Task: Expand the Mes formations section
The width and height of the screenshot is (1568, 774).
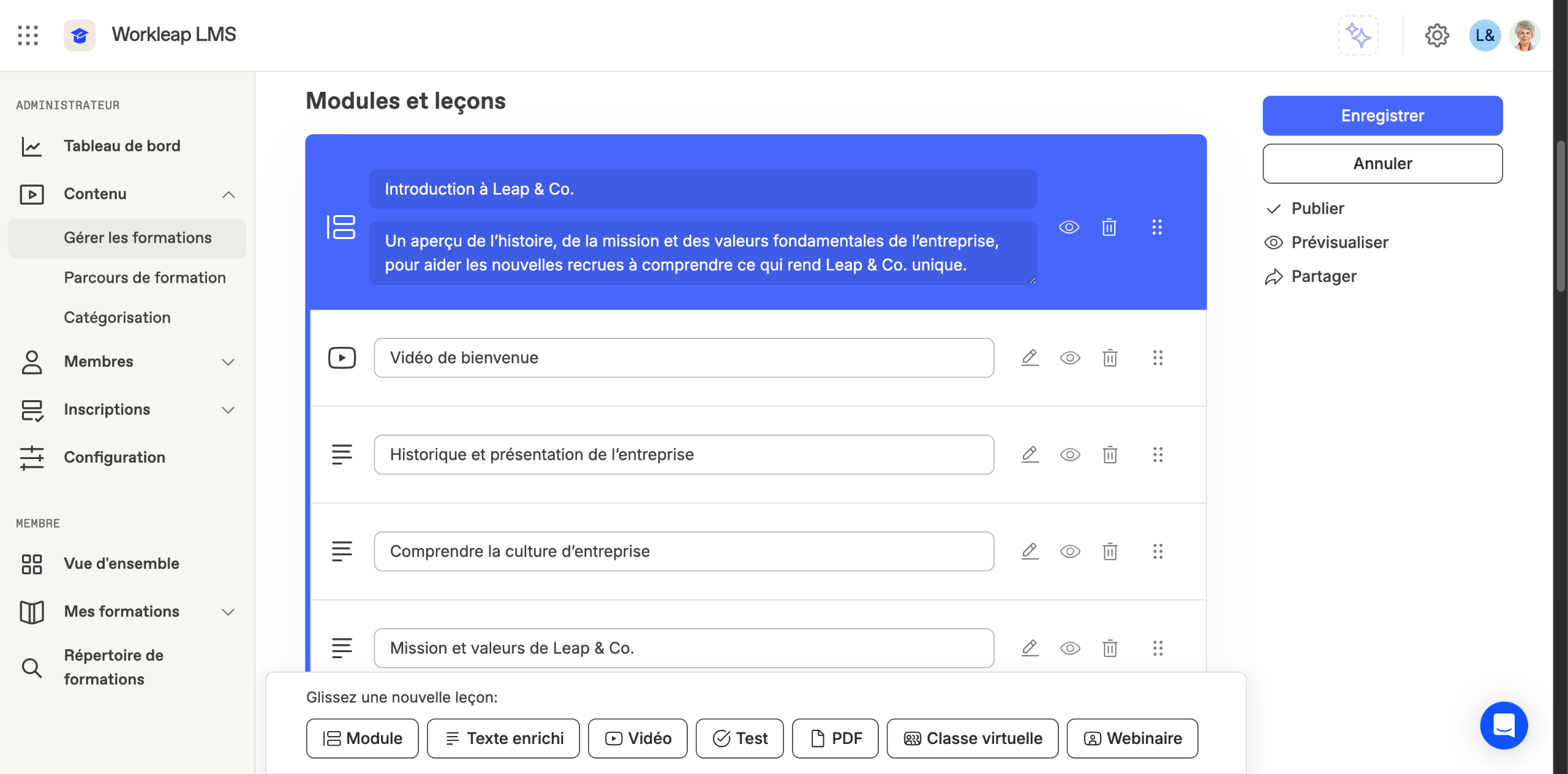Action: point(228,612)
